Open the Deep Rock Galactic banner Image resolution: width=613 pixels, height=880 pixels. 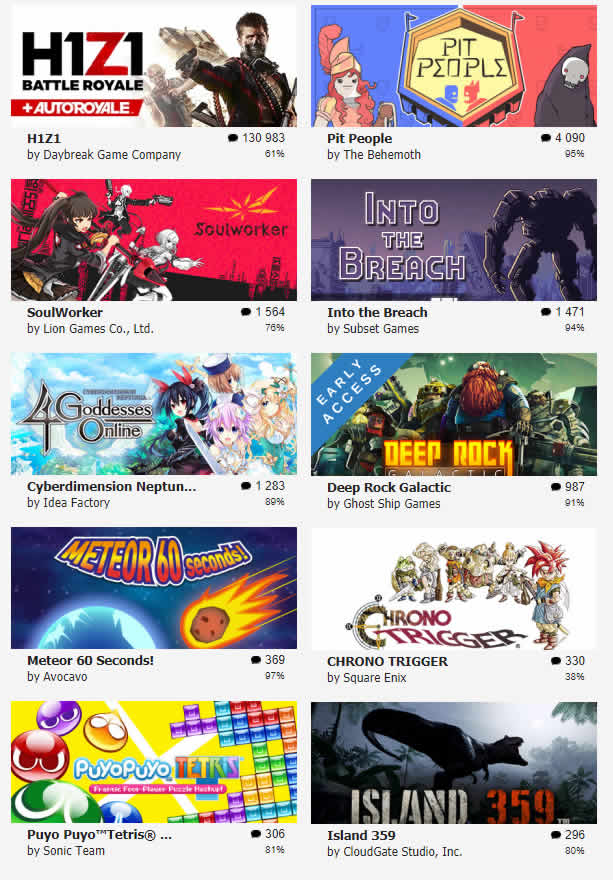(x=454, y=414)
